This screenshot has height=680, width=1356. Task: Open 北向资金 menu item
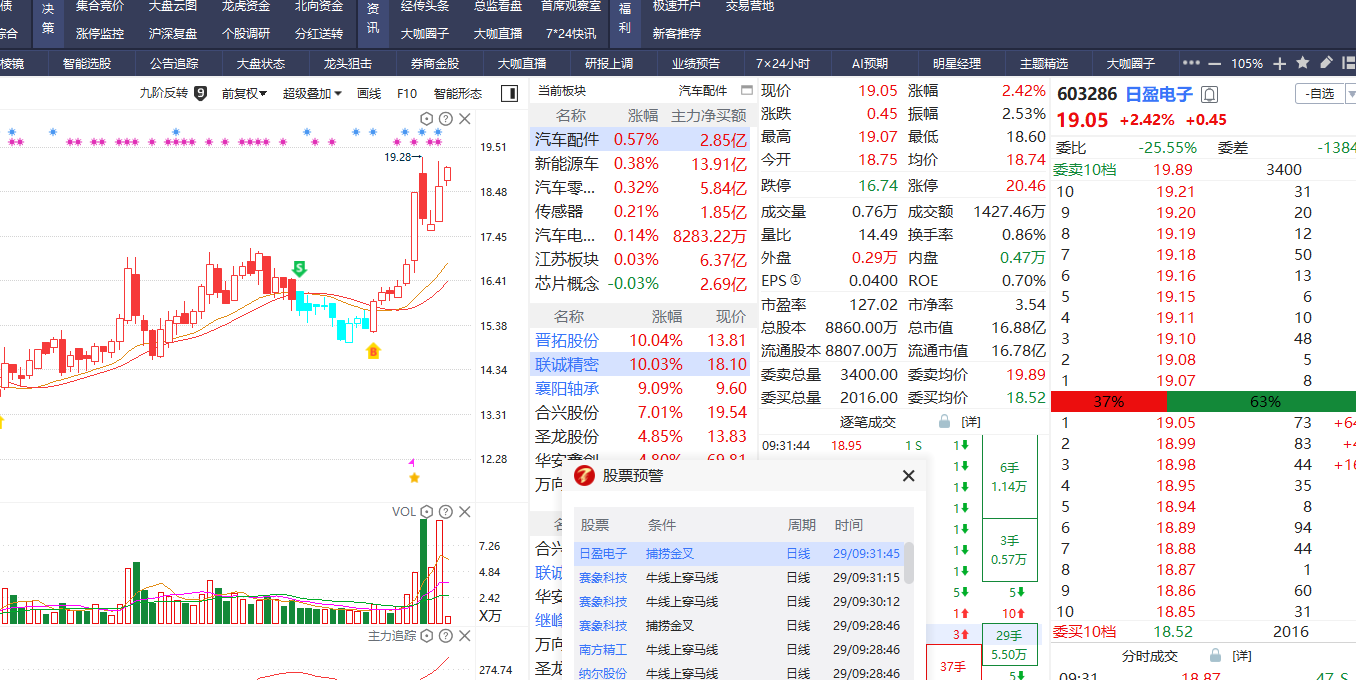click(x=319, y=6)
